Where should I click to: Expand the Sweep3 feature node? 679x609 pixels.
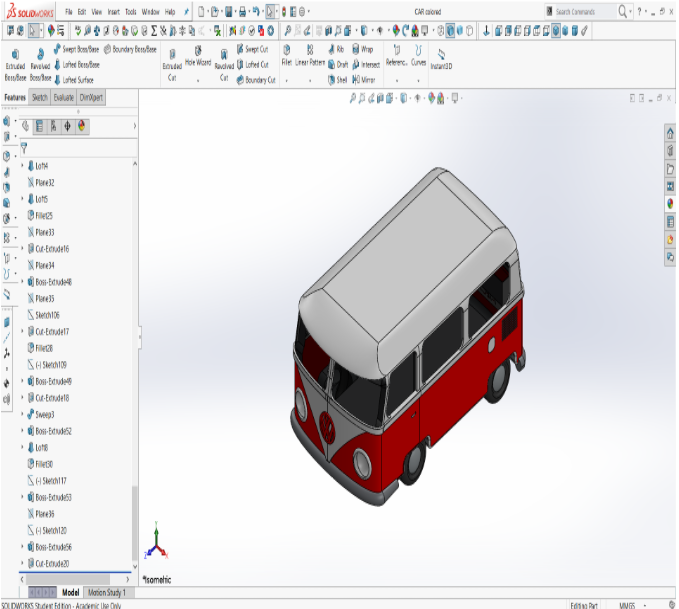click(22, 414)
